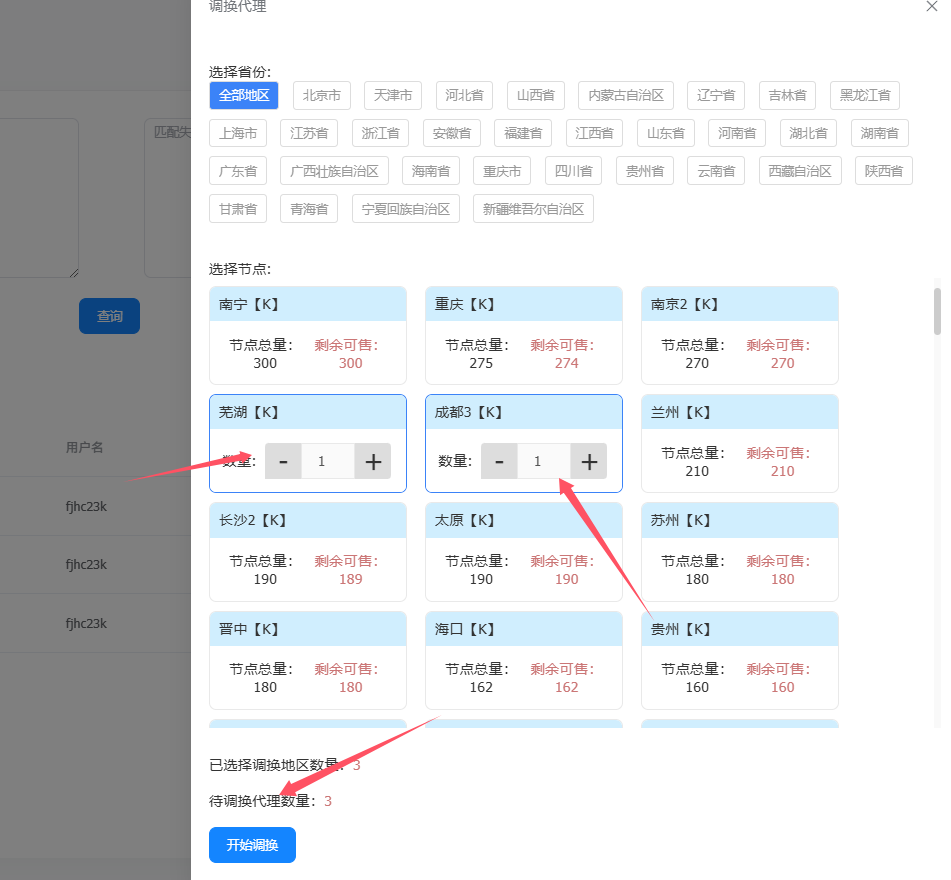Choose 北京市 province filter

coord(322,95)
